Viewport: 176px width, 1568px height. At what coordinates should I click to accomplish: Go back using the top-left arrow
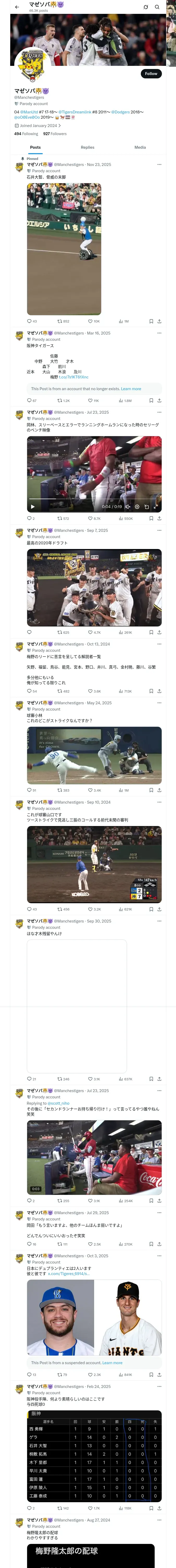click(17, 7)
